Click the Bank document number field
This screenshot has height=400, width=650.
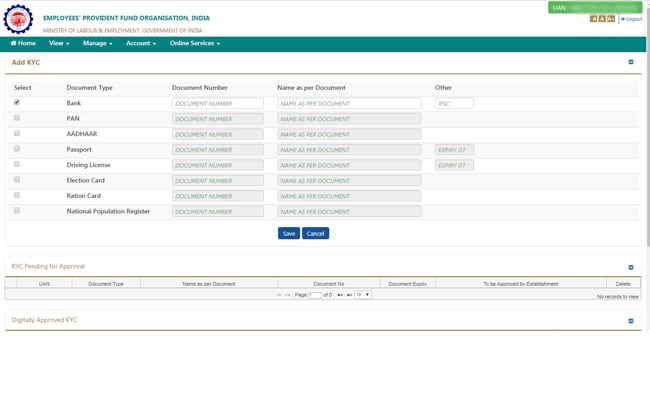217,103
